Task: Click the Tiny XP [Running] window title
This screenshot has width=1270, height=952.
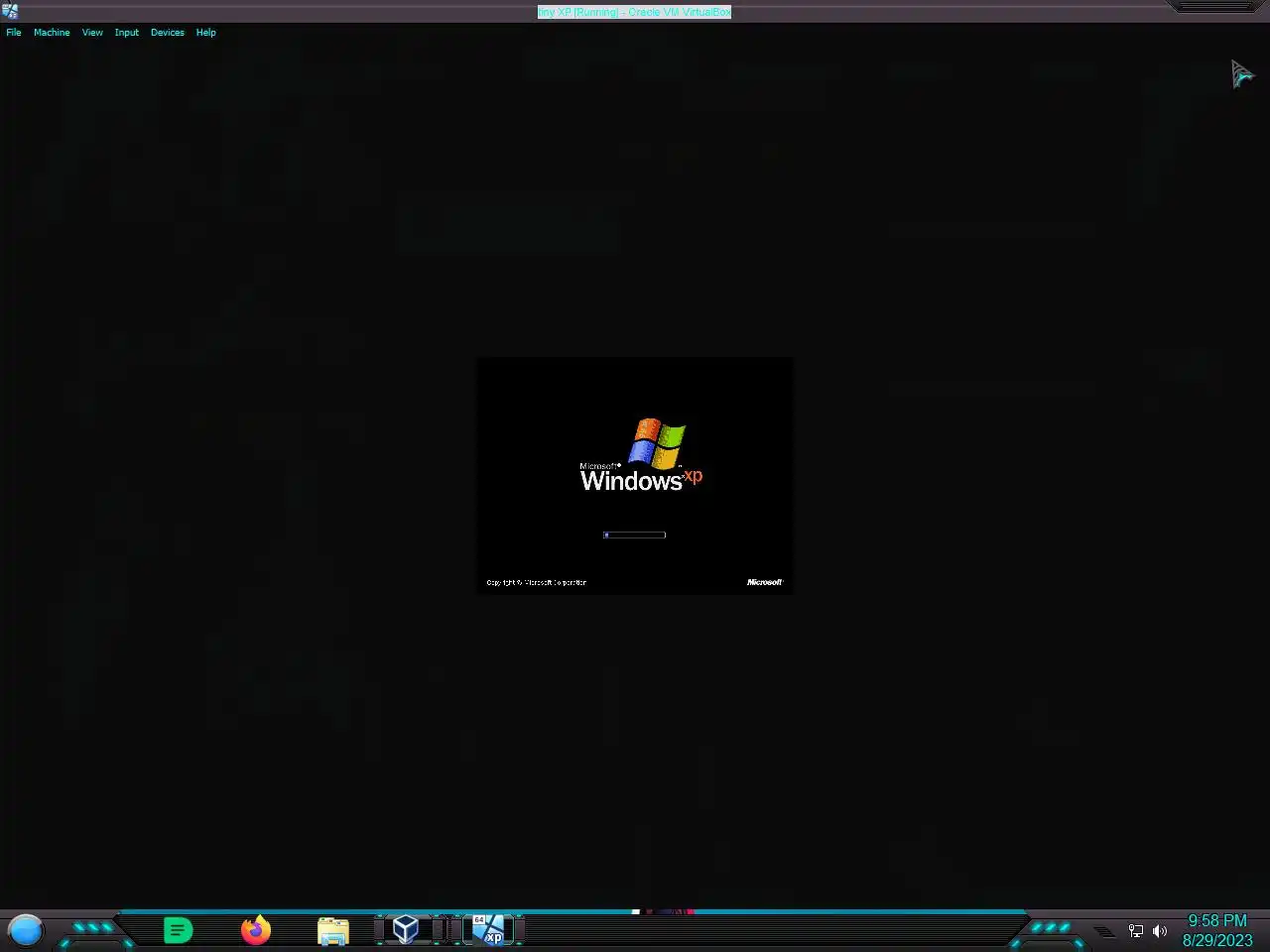Action: [634, 12]
